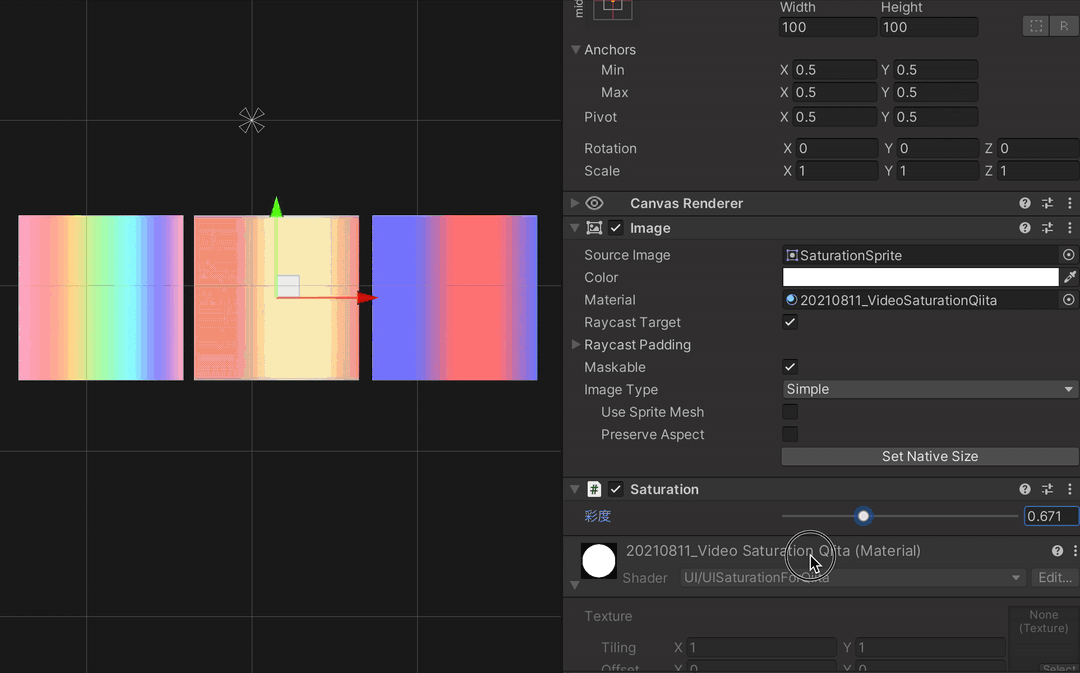
Task: Disable the Maskable checkbox
Action: tap(790, 366)
